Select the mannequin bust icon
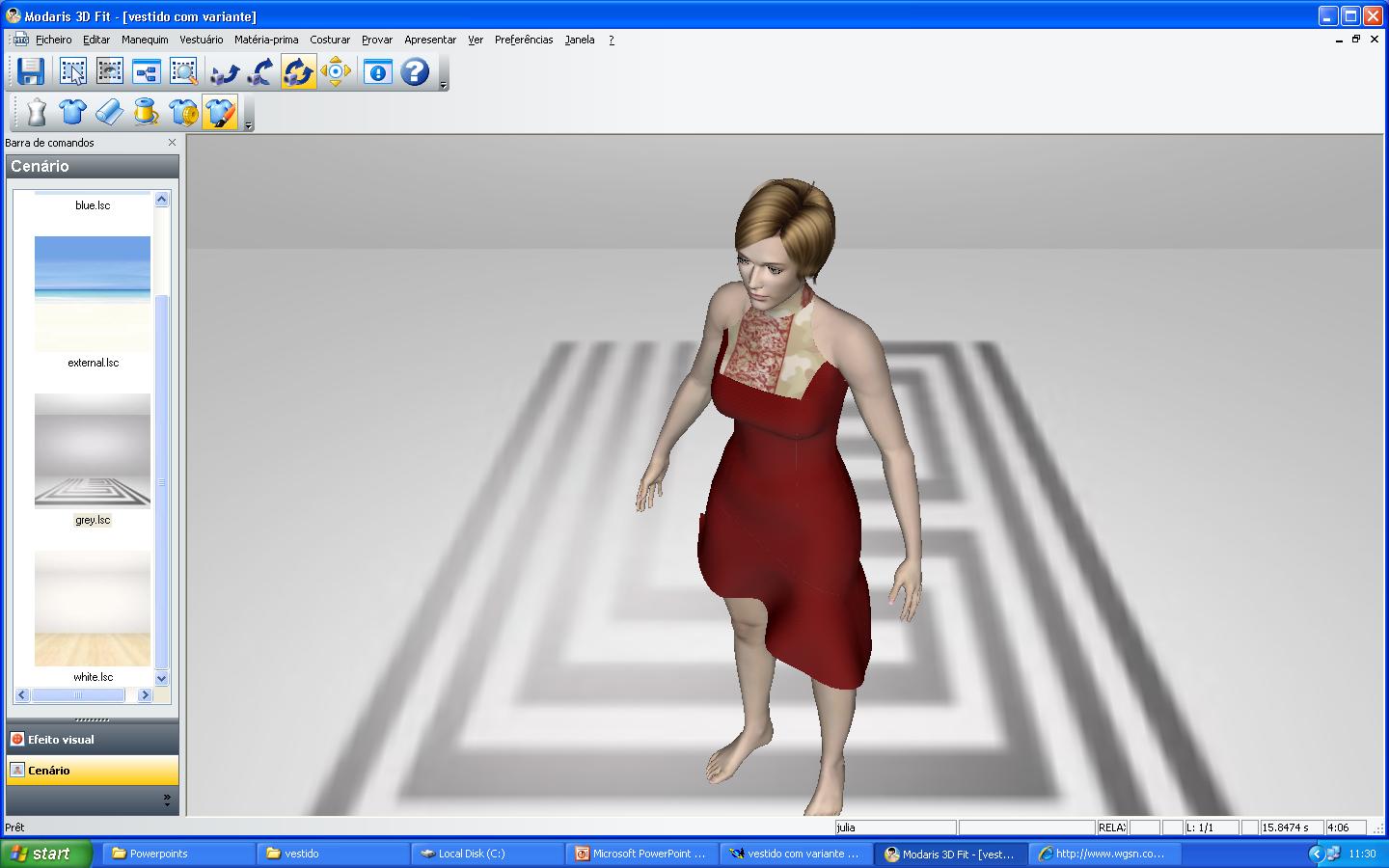Screen dimensions: 1389x868 [x=36, y=113]
